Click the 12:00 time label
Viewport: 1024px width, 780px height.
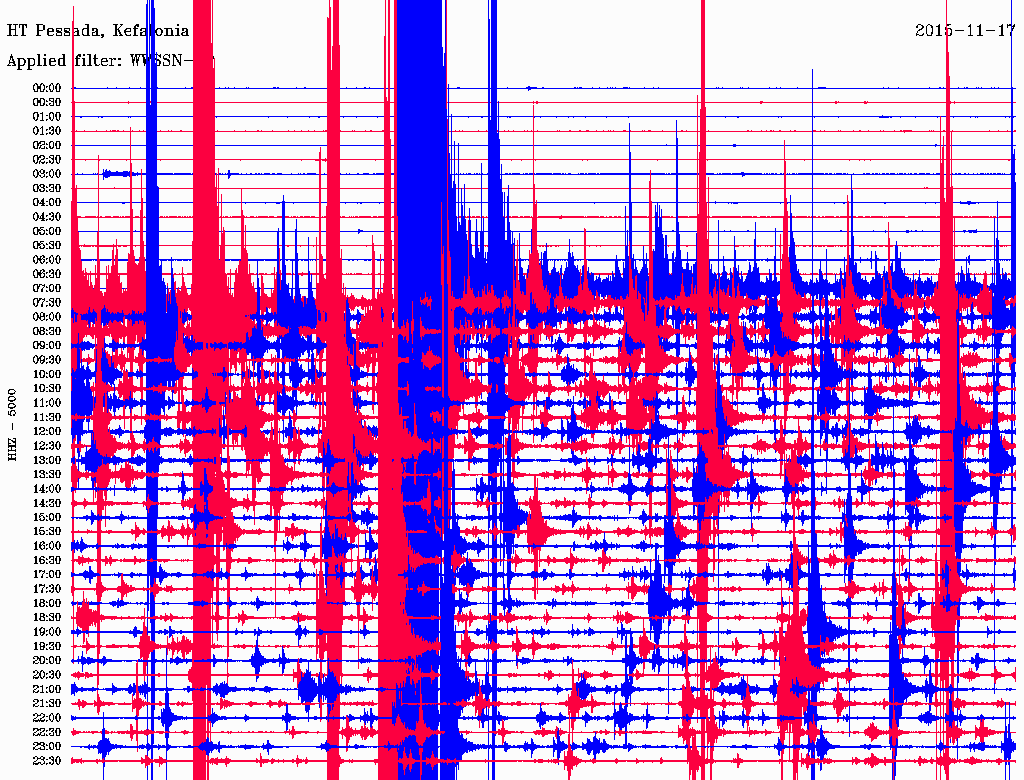[47, 432]
